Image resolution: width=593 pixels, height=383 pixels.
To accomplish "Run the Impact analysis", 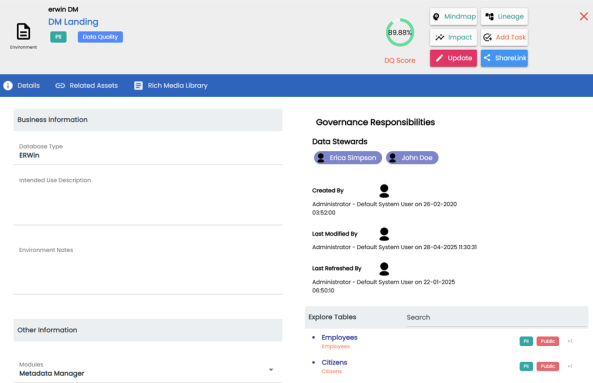I will click(453, 37).
